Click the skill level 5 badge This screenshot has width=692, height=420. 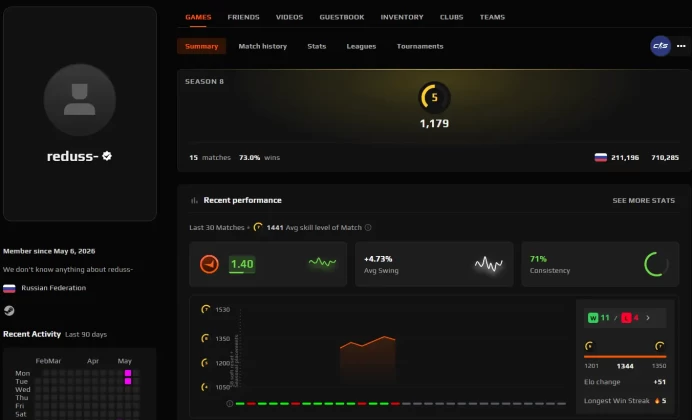tap(434, 98)
